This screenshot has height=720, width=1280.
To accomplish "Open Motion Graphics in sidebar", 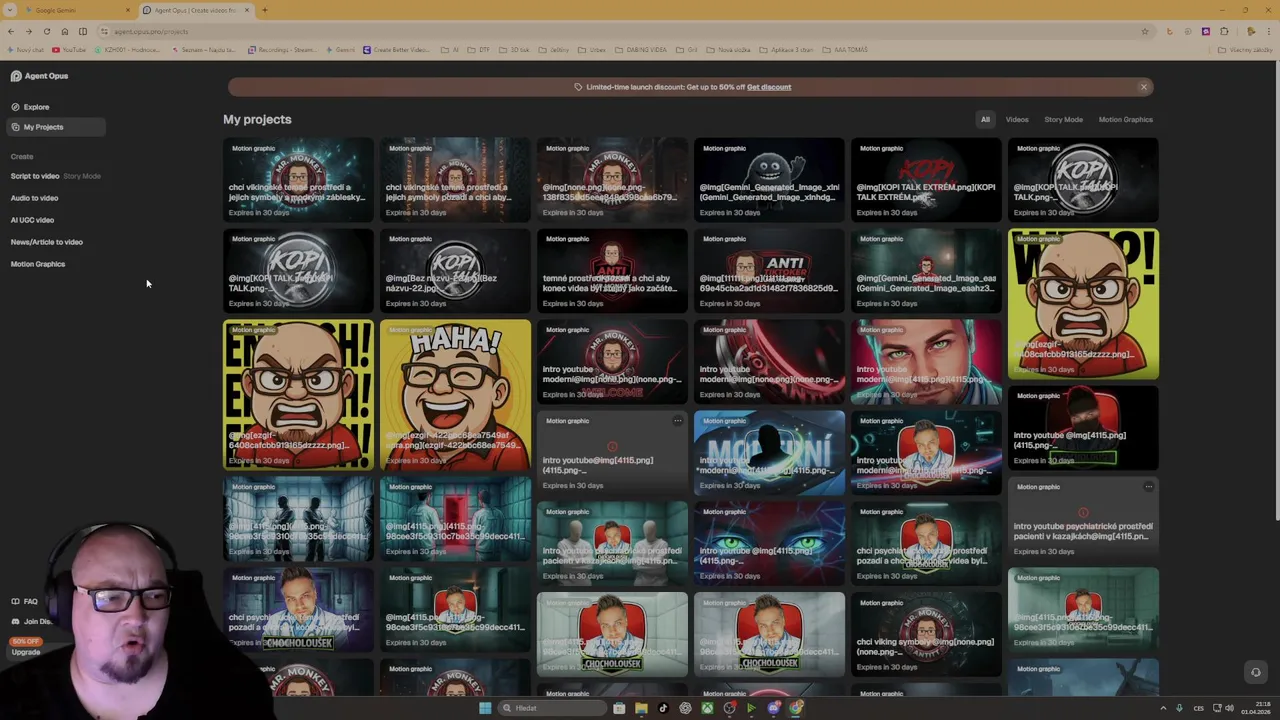I will click(37, 264).
